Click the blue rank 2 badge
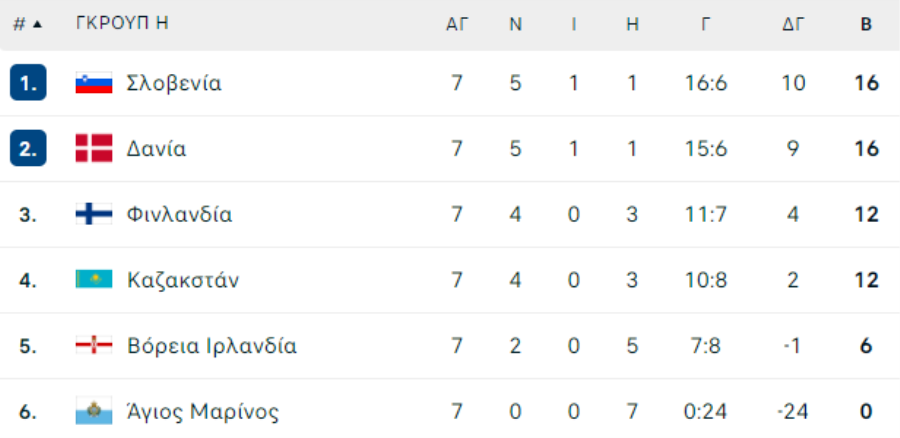This screenshot has height=438, width=900. tap(28, 148)
